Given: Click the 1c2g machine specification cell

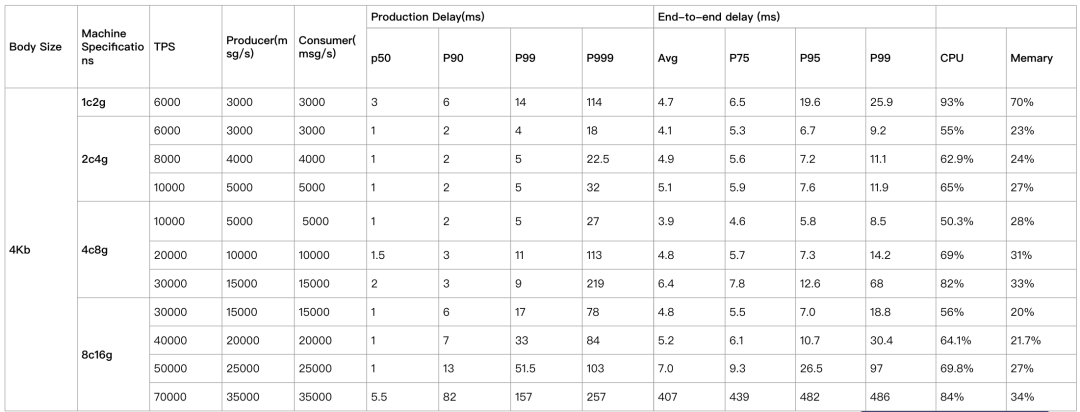Looking at the screenshot, I should [x=113, y=102].
